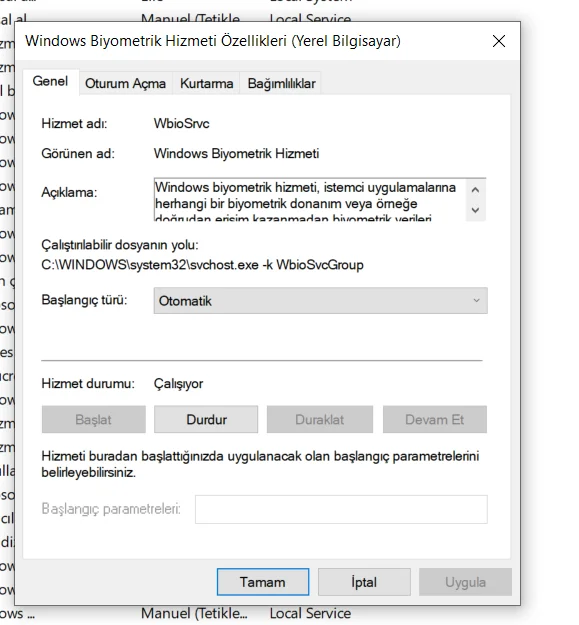Viewport: 579px width, 625px height.
Task: Close the Windows Biyometrik Hizmeti Özellikleri dialog
Action: pyautogui.click(x=499, y=41)
